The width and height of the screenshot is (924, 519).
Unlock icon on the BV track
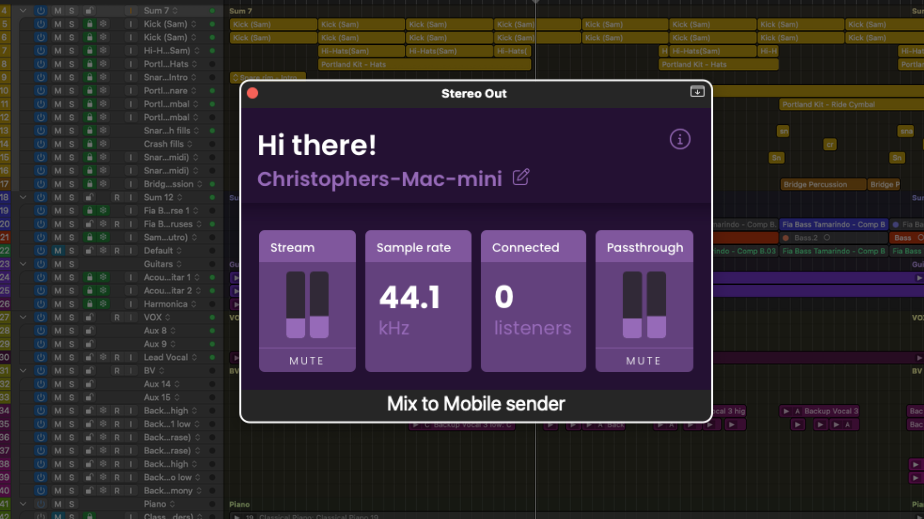(x=89, y=371)
